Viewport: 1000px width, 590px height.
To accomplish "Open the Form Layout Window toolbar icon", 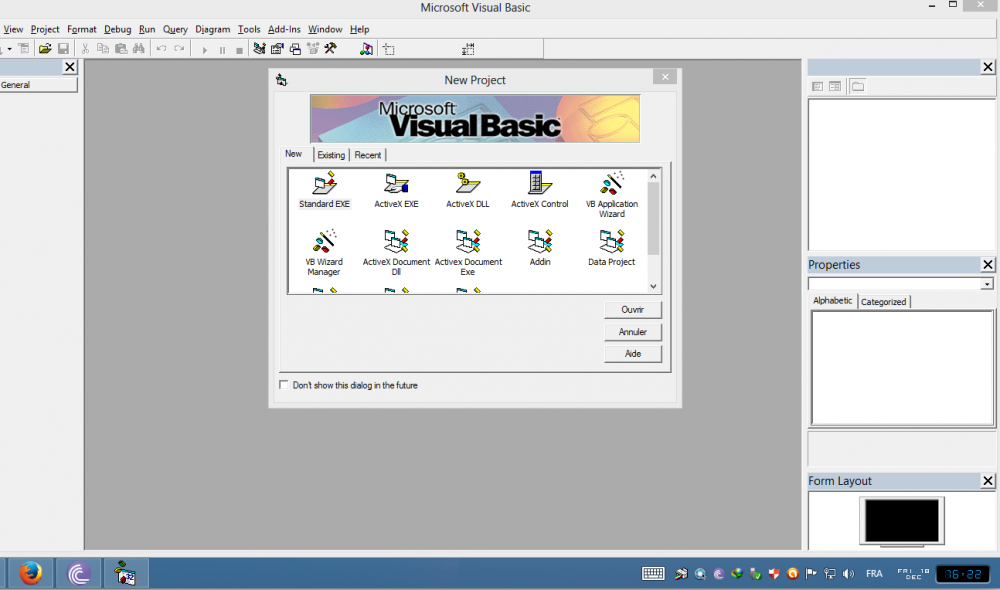I will [x=295, y=48].
